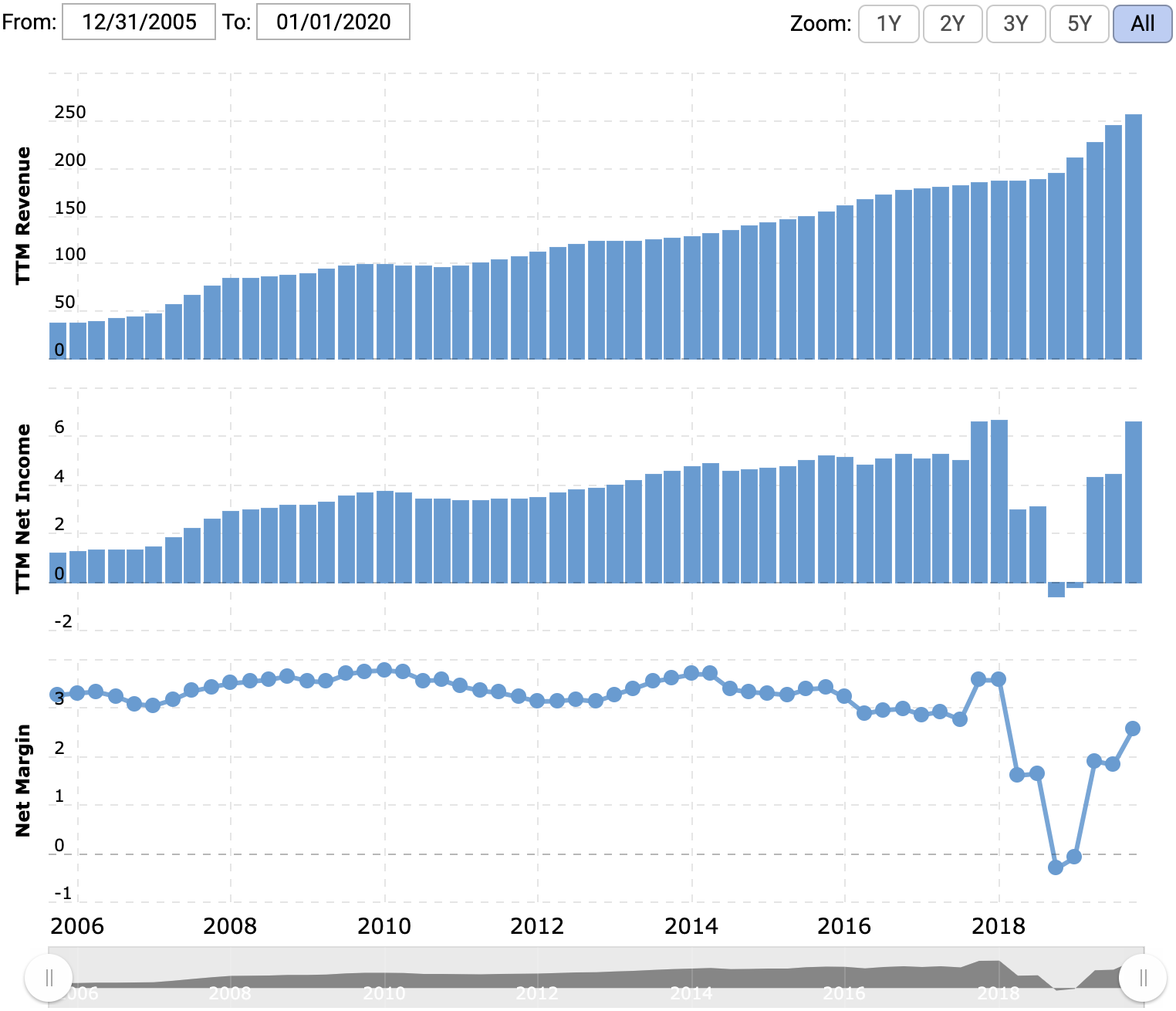Click the TTM Net Income axis title
The image size is (1176, 1011).
point(23,509)
